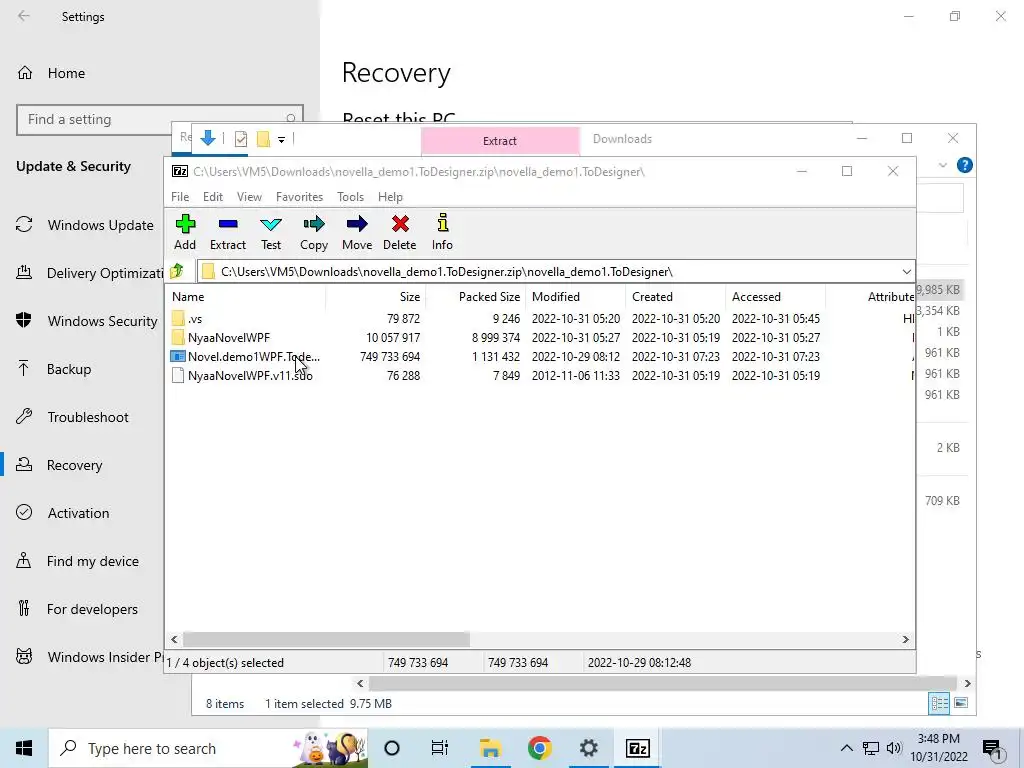Open the help icon in the Downloads window

[x=965, y=165]
